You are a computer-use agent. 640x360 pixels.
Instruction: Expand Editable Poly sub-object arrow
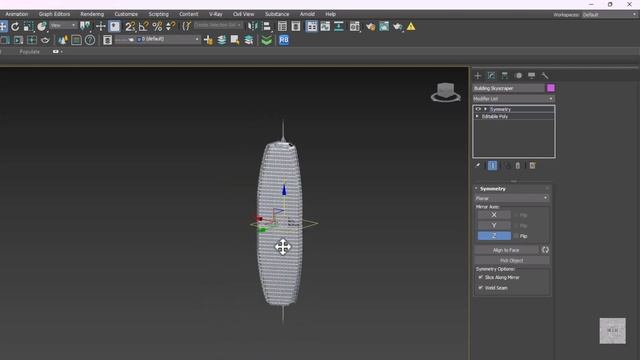[x=477, y=116]
